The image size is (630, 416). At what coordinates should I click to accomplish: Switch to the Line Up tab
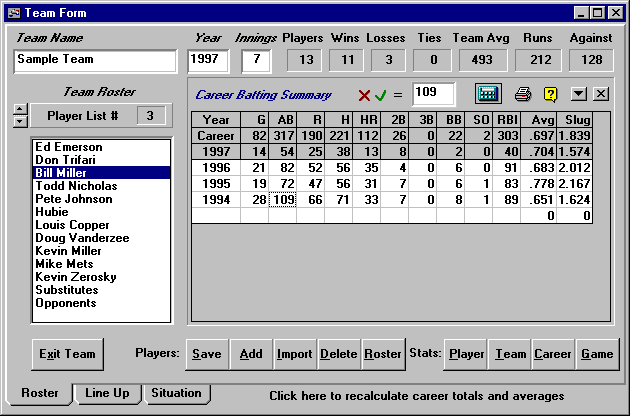pyautogui.click(x=107, y=393)
